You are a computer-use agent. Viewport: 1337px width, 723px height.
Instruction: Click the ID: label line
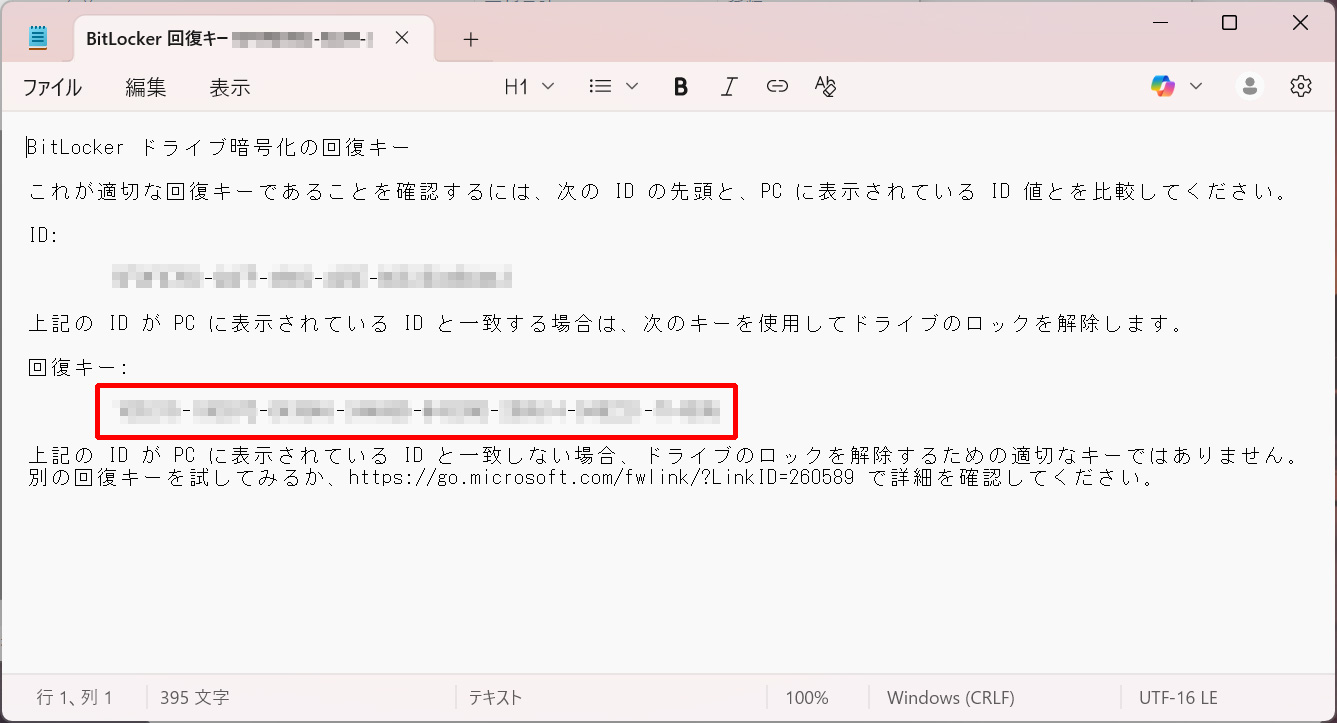pyautogui.click(x=44, y=236)
